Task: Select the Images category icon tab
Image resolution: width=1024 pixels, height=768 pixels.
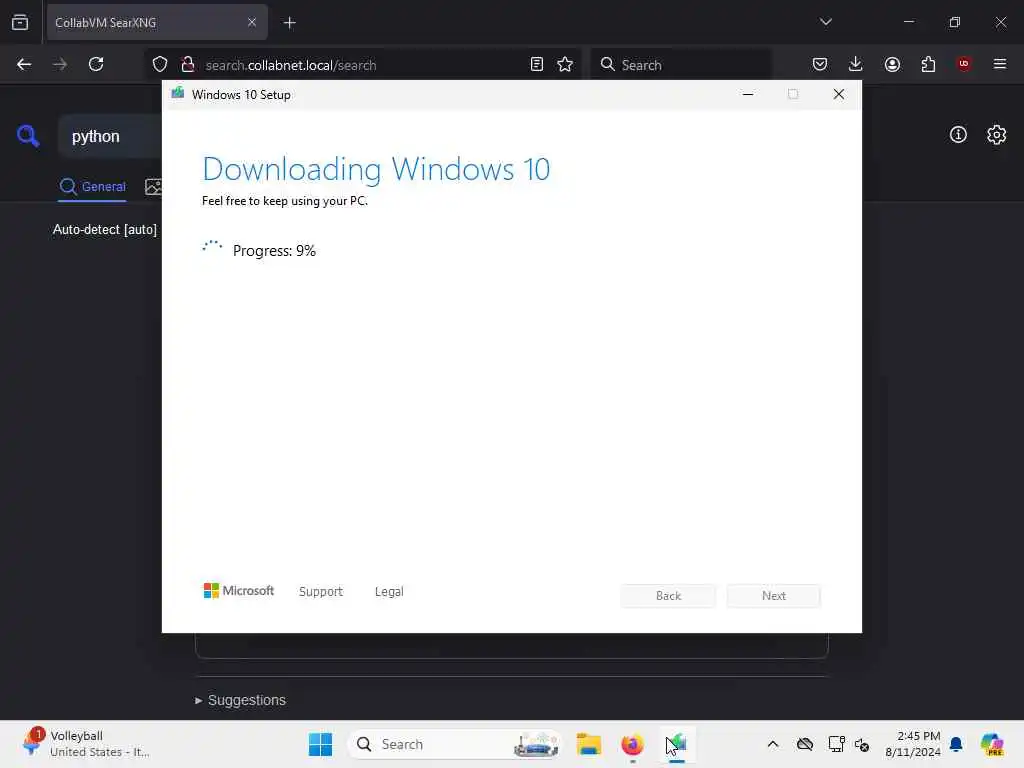Action: click(x=153, y=187)
